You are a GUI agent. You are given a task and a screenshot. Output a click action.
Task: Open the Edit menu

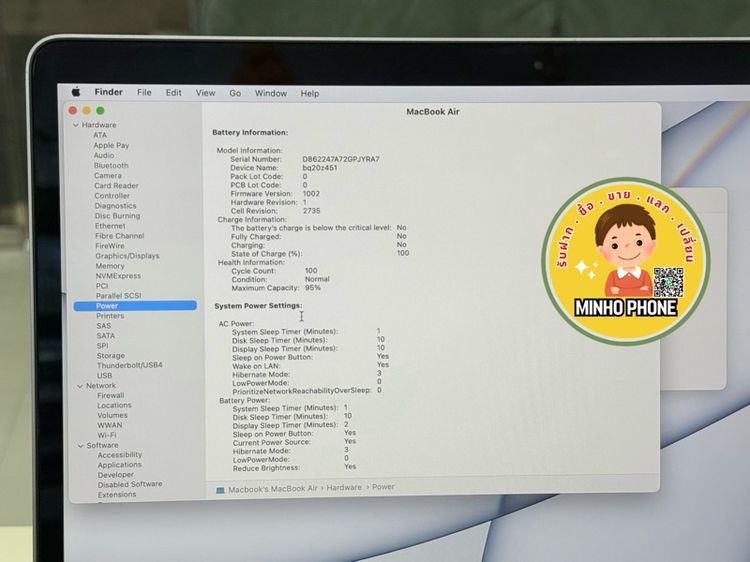[x=174, y=93]
